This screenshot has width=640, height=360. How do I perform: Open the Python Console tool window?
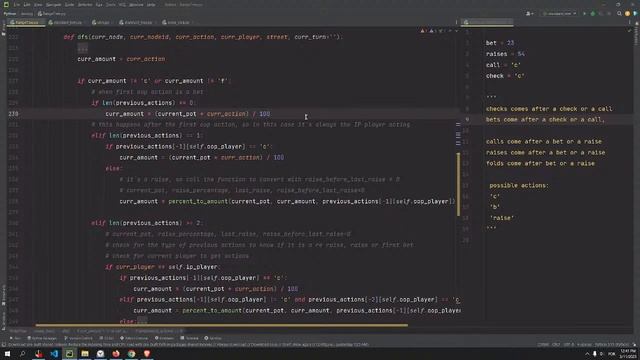pos(134,338)
